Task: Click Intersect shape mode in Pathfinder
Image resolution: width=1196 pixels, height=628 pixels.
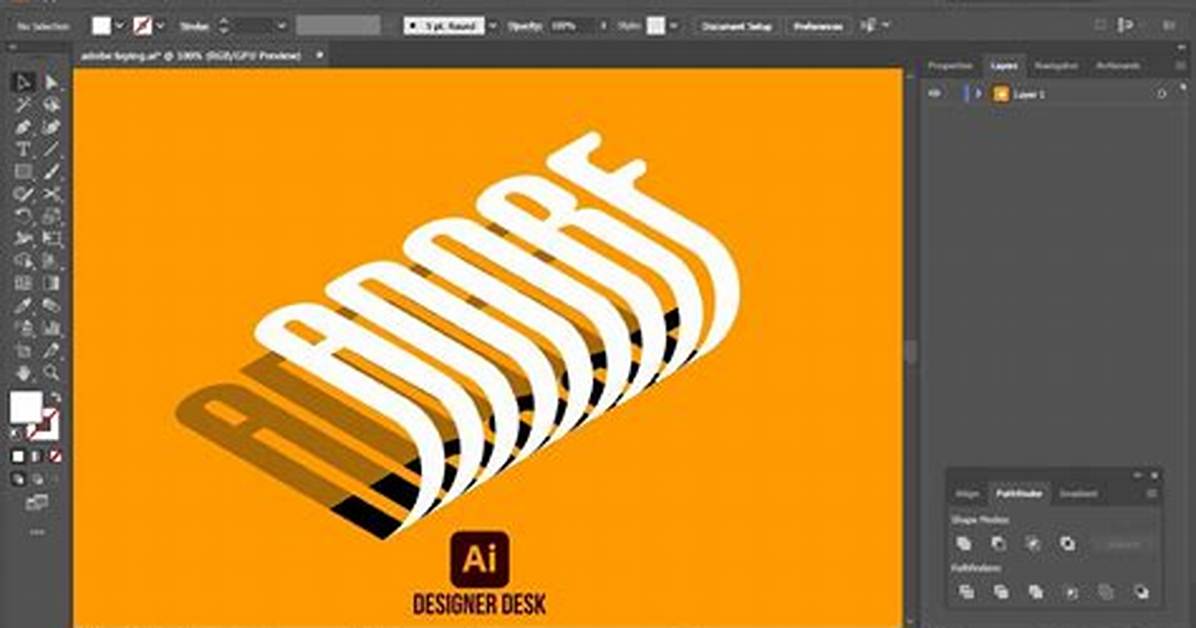Action: (x=1033, y=544)
